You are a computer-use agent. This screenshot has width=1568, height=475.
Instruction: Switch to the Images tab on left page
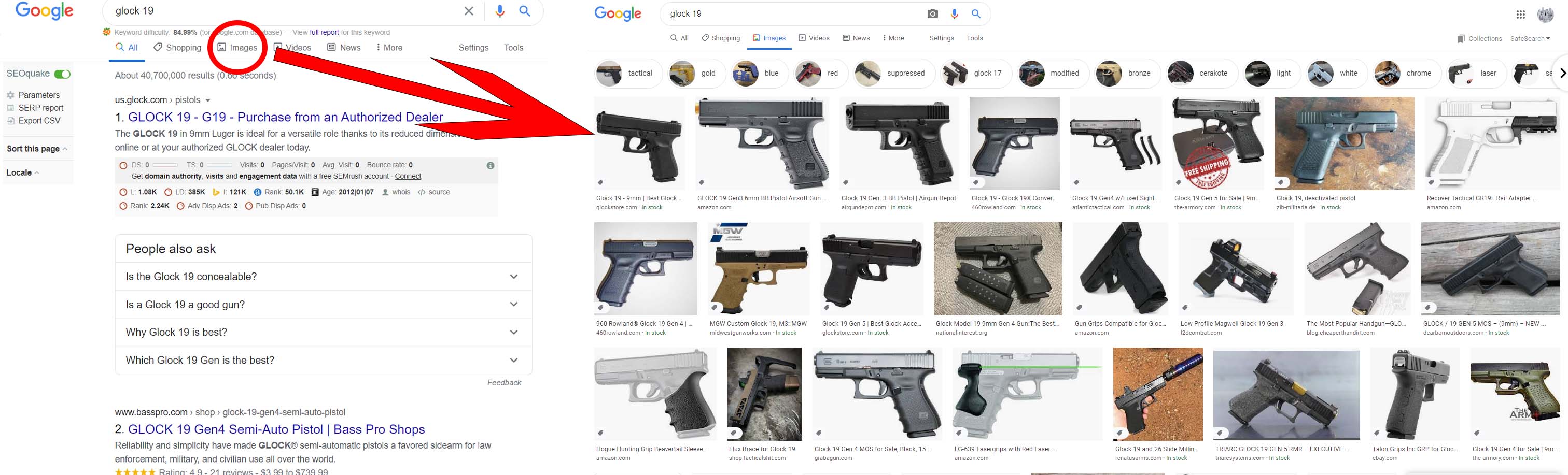pos(237,48)
